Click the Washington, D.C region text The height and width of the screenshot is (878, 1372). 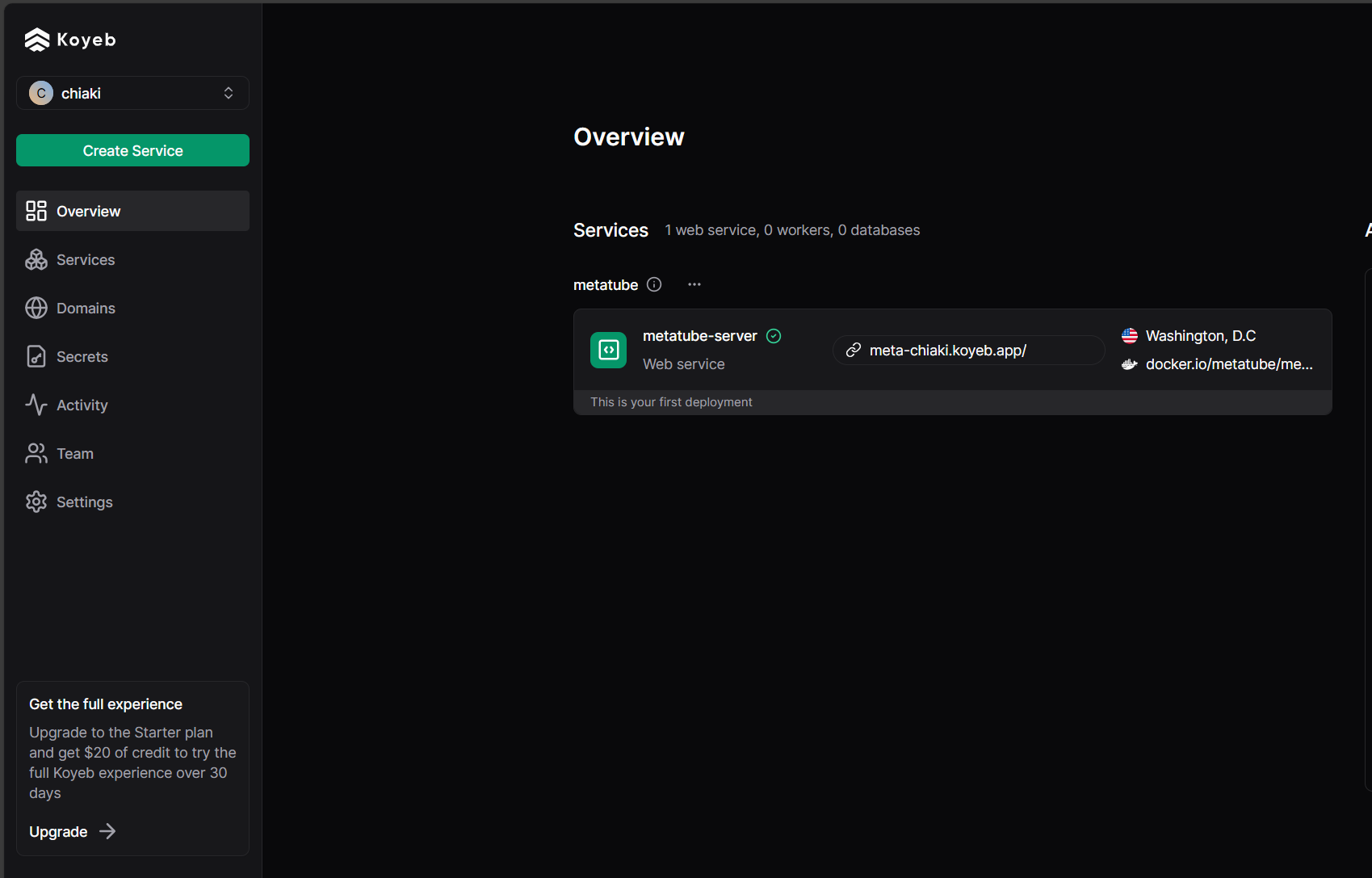click(x=1201, y=336)
